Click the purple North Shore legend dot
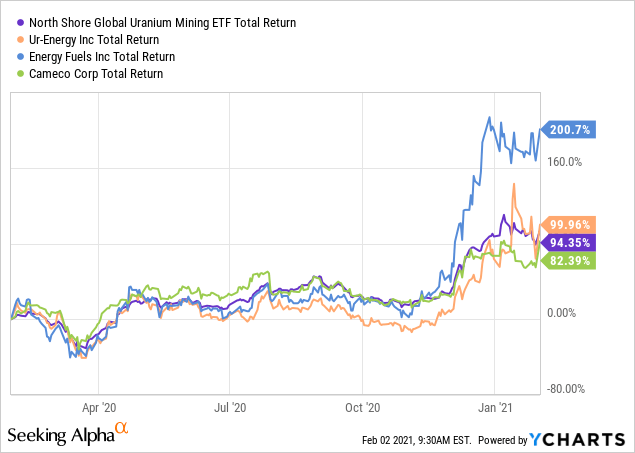 [x=21, y=23]
